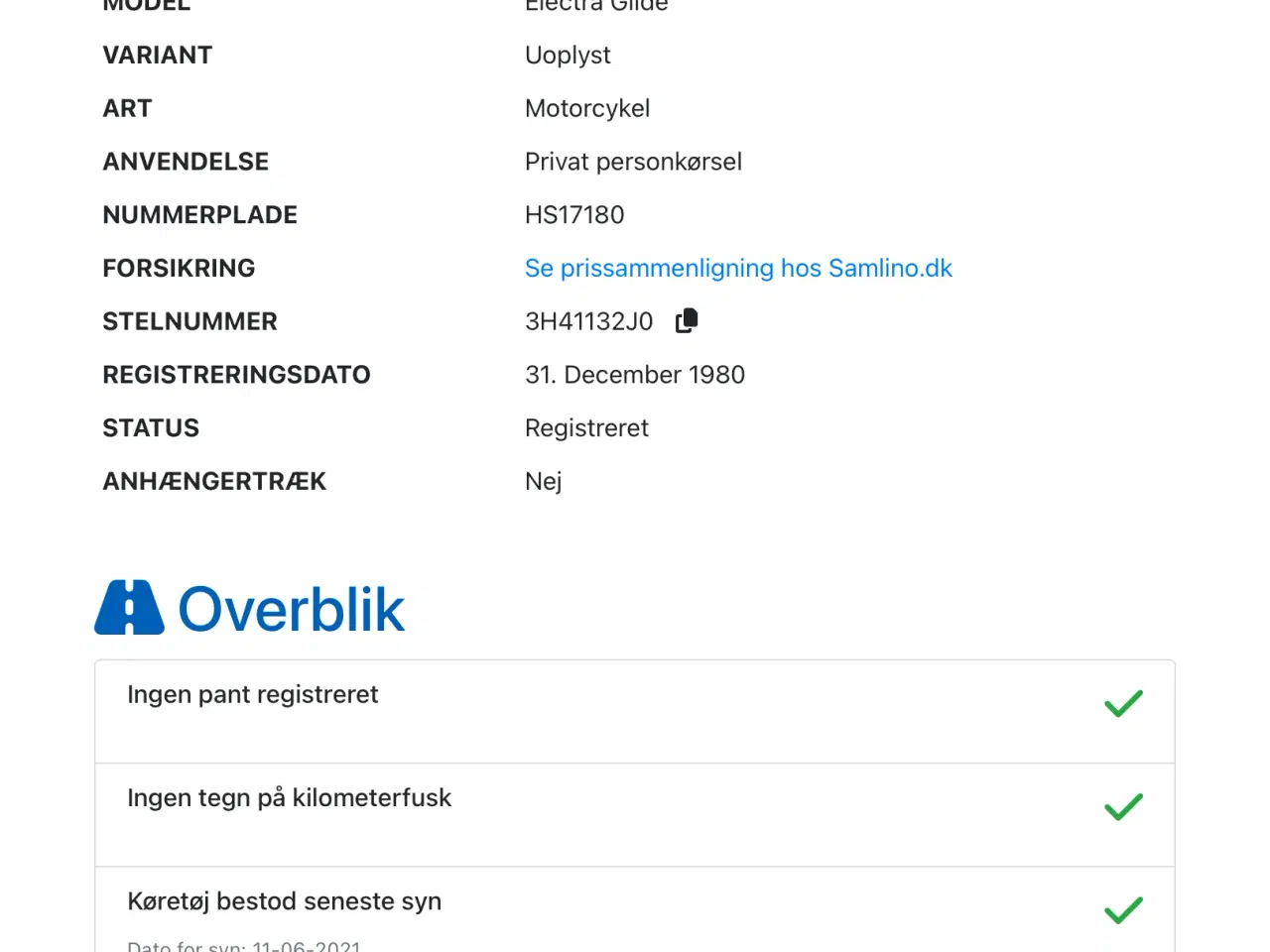Select the Ingen pant registreret row

coord(635,712)
